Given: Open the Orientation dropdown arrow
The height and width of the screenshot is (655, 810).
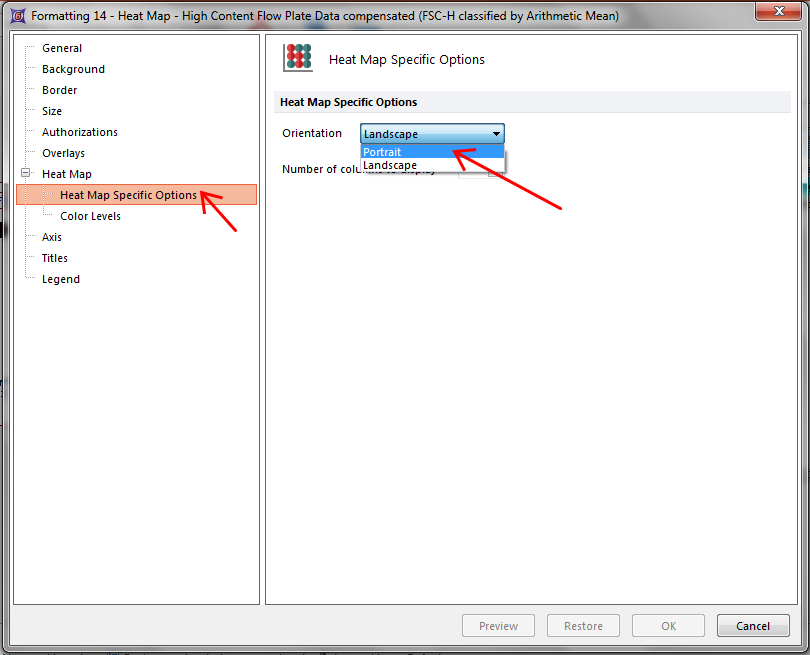Looking at the screenshot, I should pos(496,134).
